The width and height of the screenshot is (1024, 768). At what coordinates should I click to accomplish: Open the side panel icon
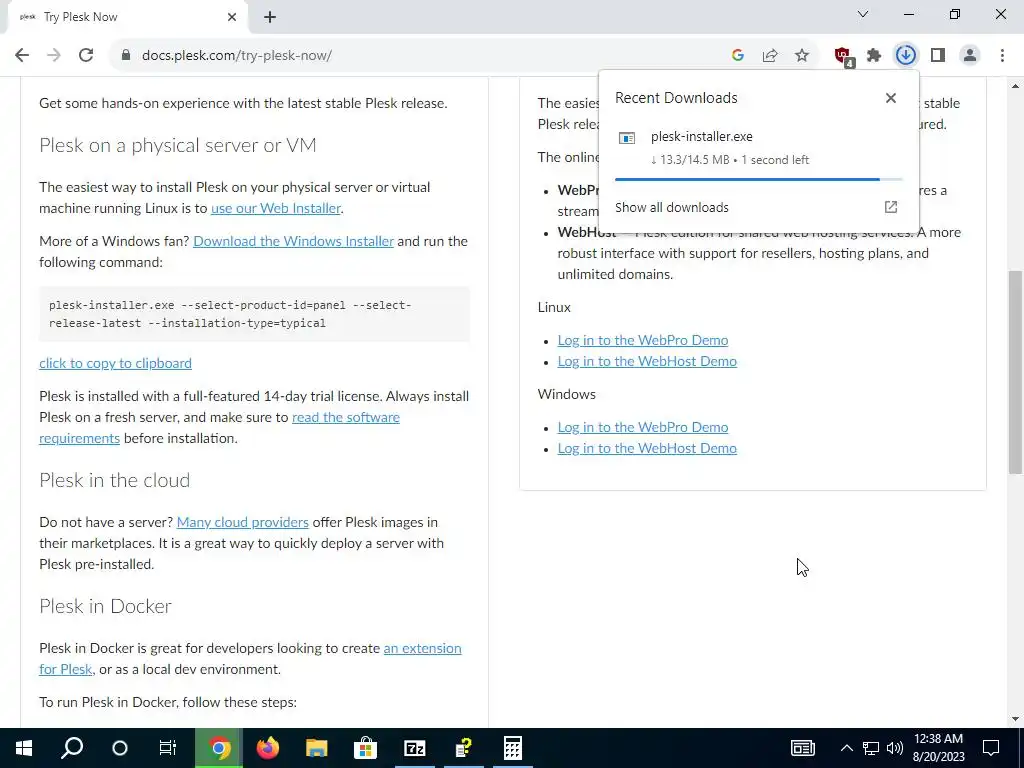point(938,56)
